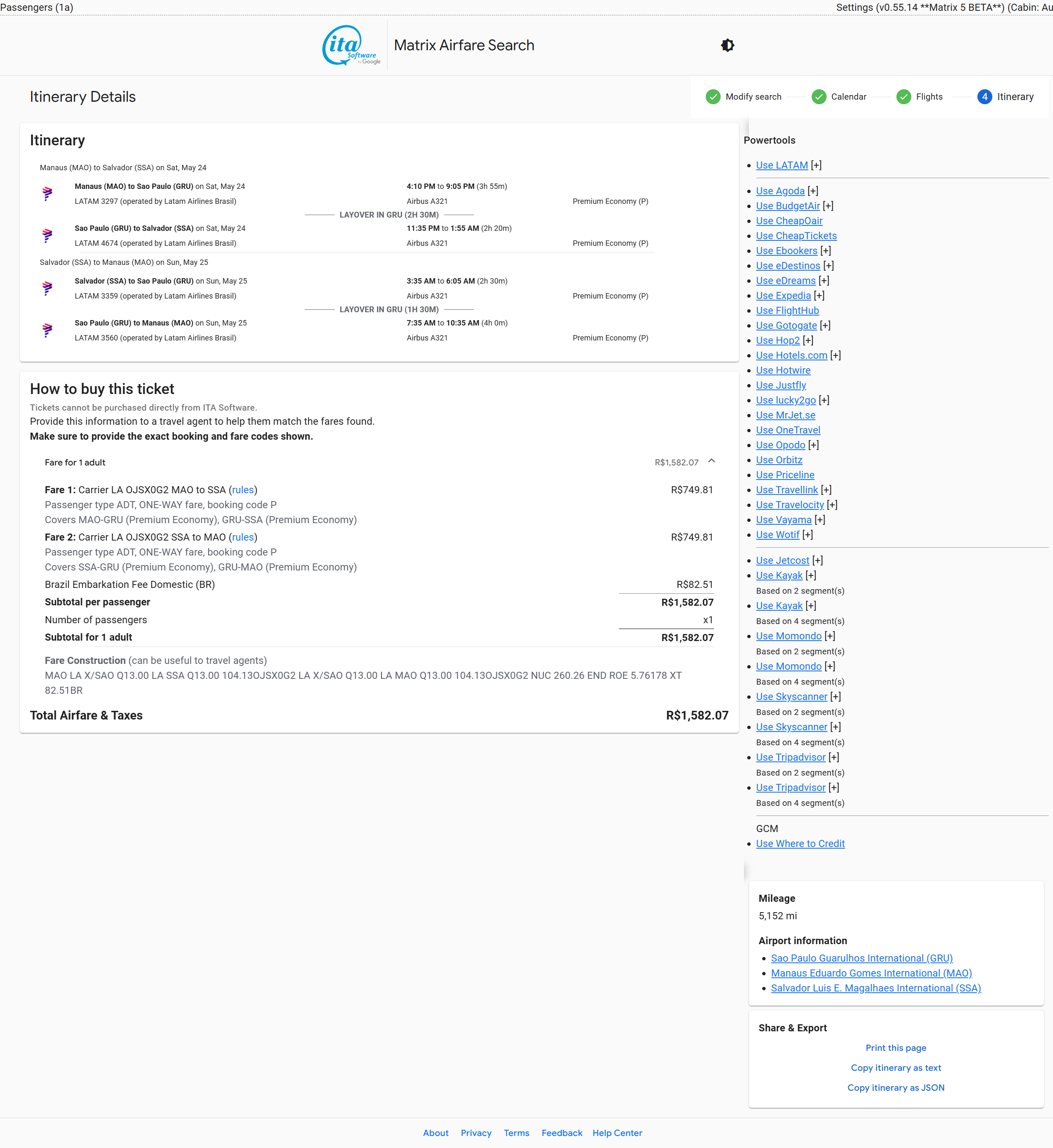This screenshot has width=1053, height=1148.
Task: Click LATAM logo for flight 4674
Action: [48, 236]
